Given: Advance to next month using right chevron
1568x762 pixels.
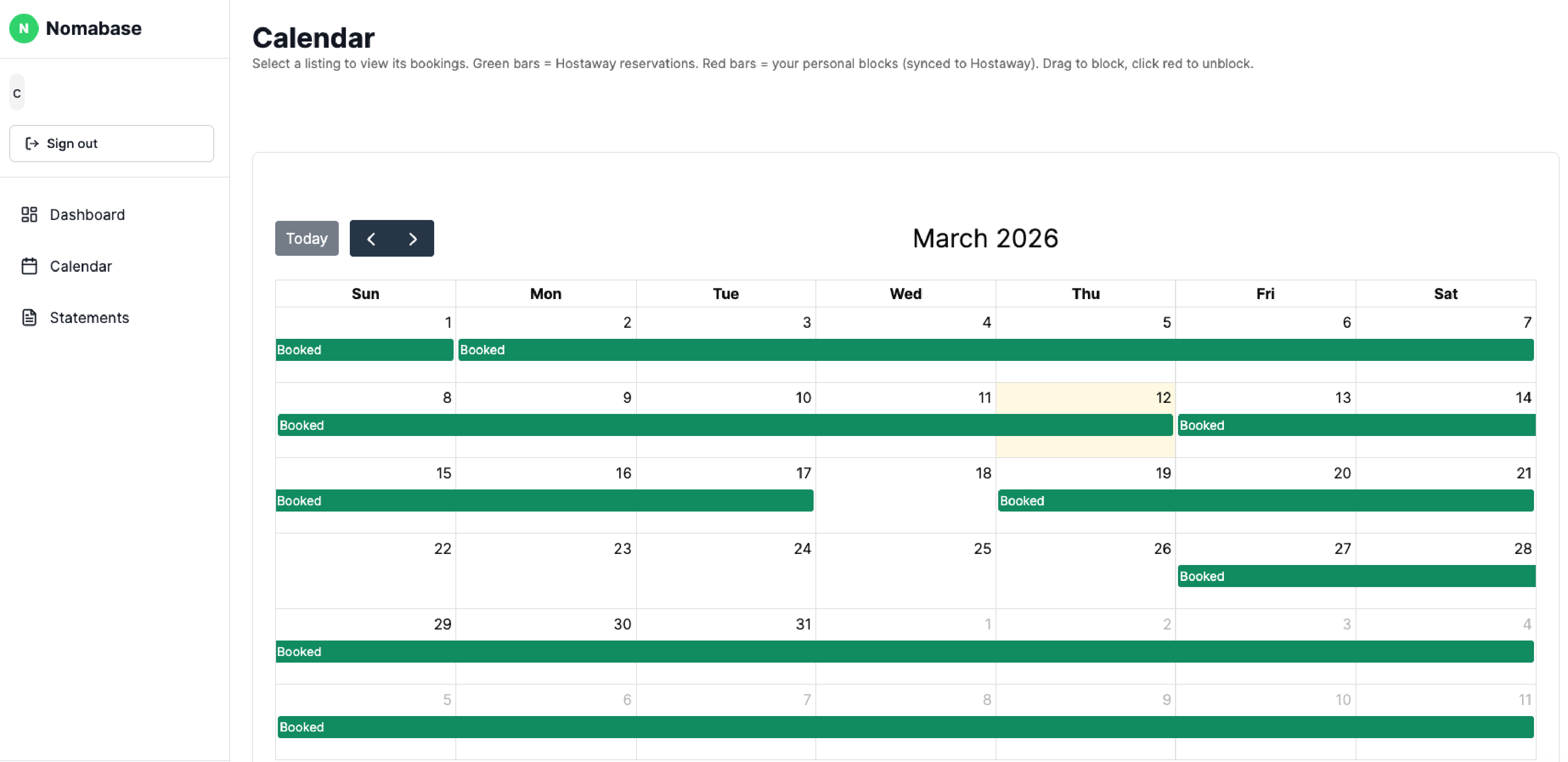Looking at the screenshot, I should pos(413,238).
